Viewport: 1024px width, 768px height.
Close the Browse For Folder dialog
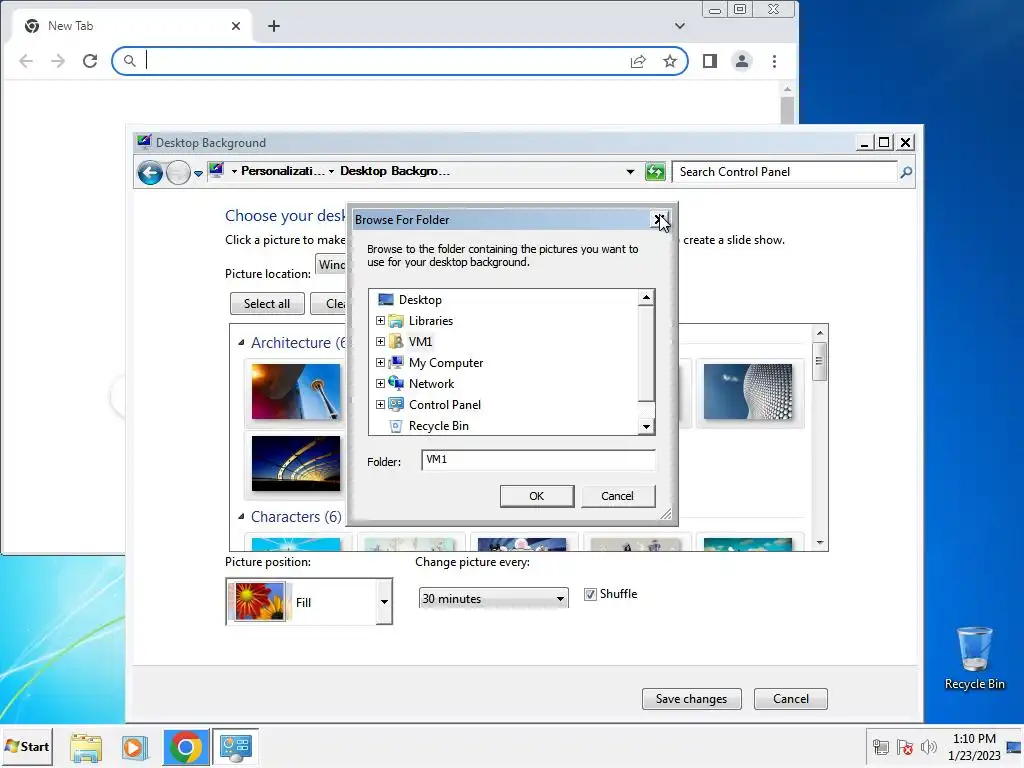pos(660,219)
